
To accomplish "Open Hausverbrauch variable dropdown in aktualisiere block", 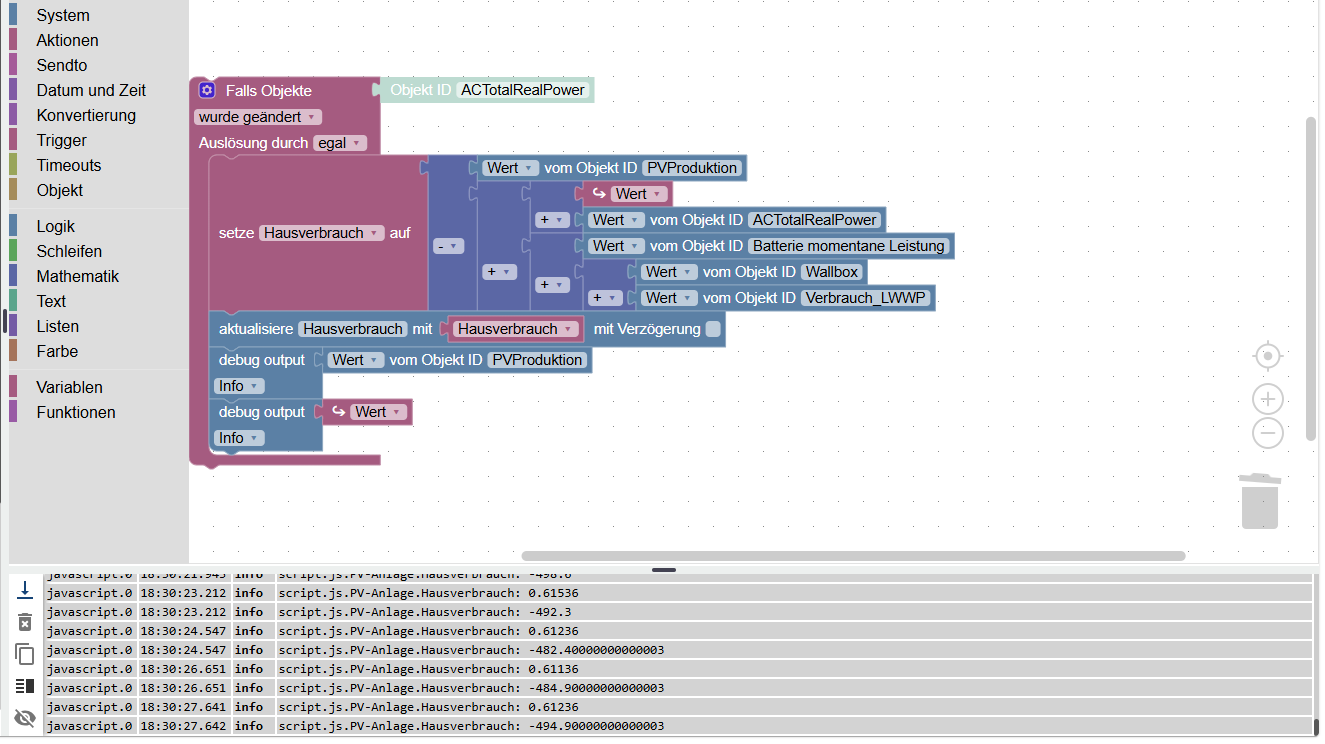I will [517, 329].
